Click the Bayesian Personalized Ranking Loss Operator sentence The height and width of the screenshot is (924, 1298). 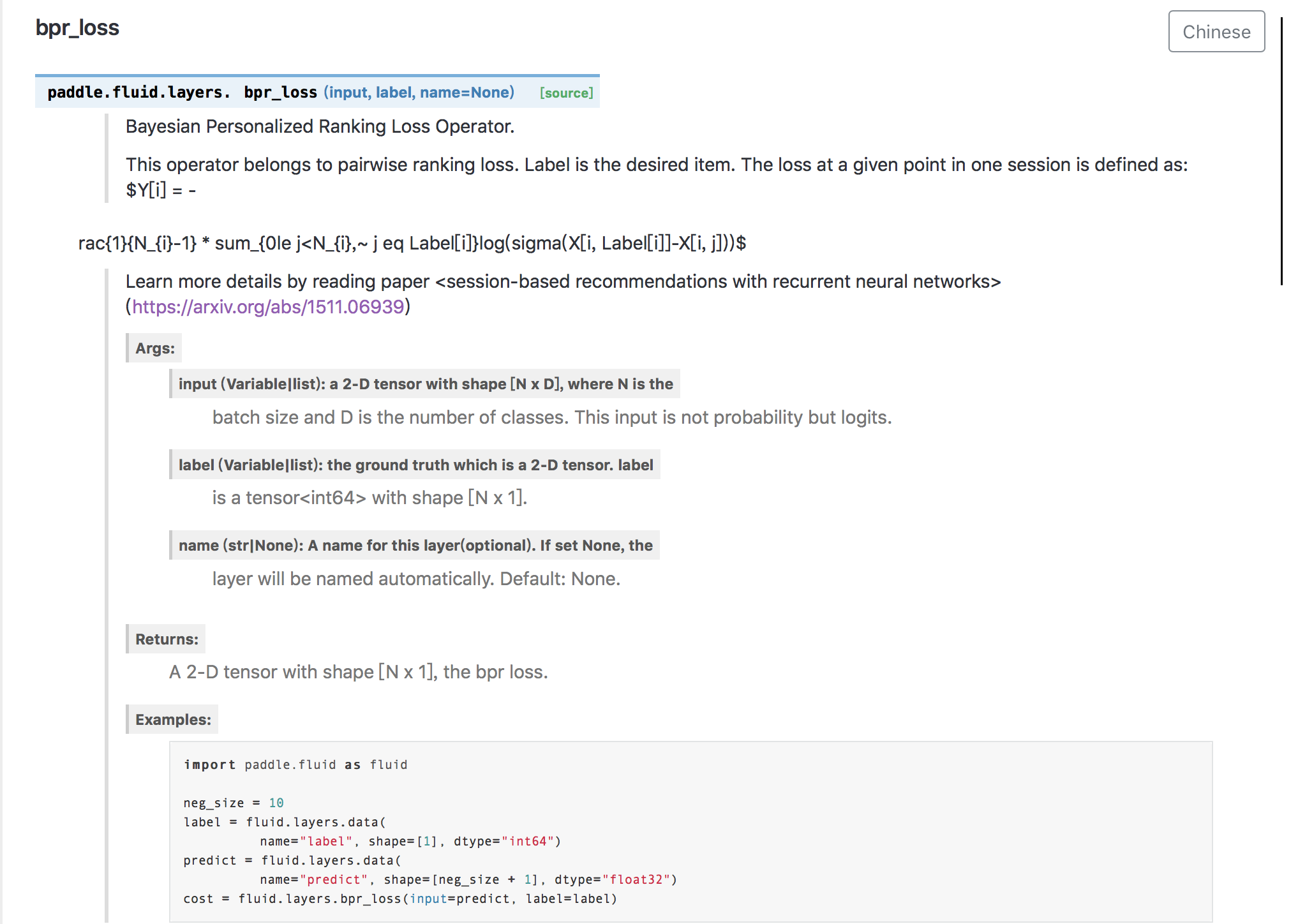click(x=320, y=127)
